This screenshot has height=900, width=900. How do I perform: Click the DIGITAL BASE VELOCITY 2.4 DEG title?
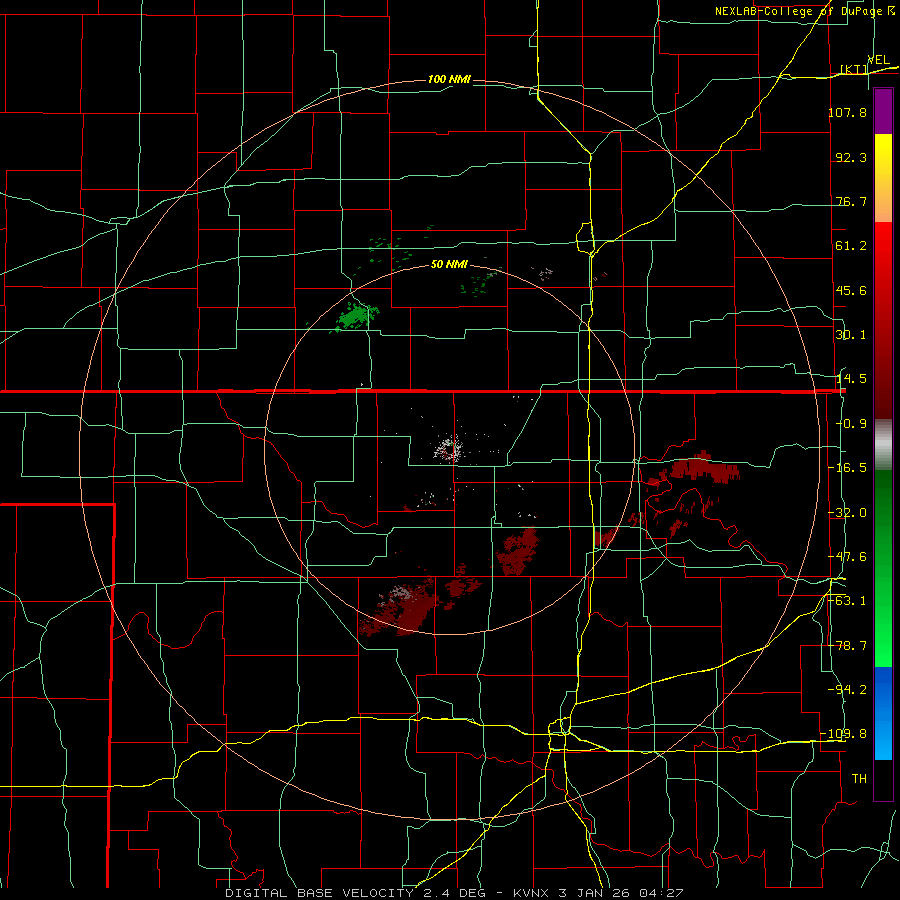pos(355,893)
